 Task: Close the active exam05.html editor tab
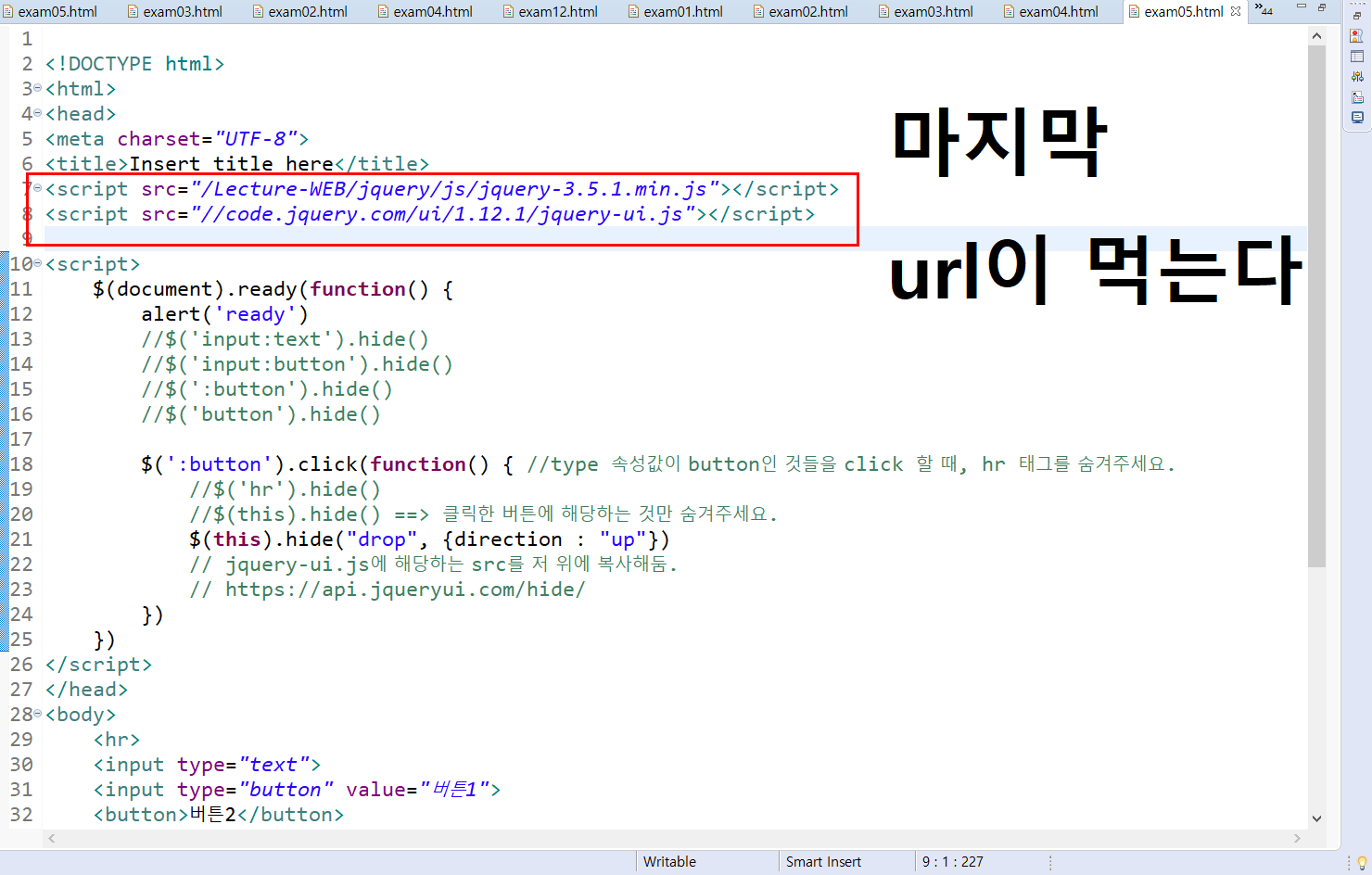1236,12
